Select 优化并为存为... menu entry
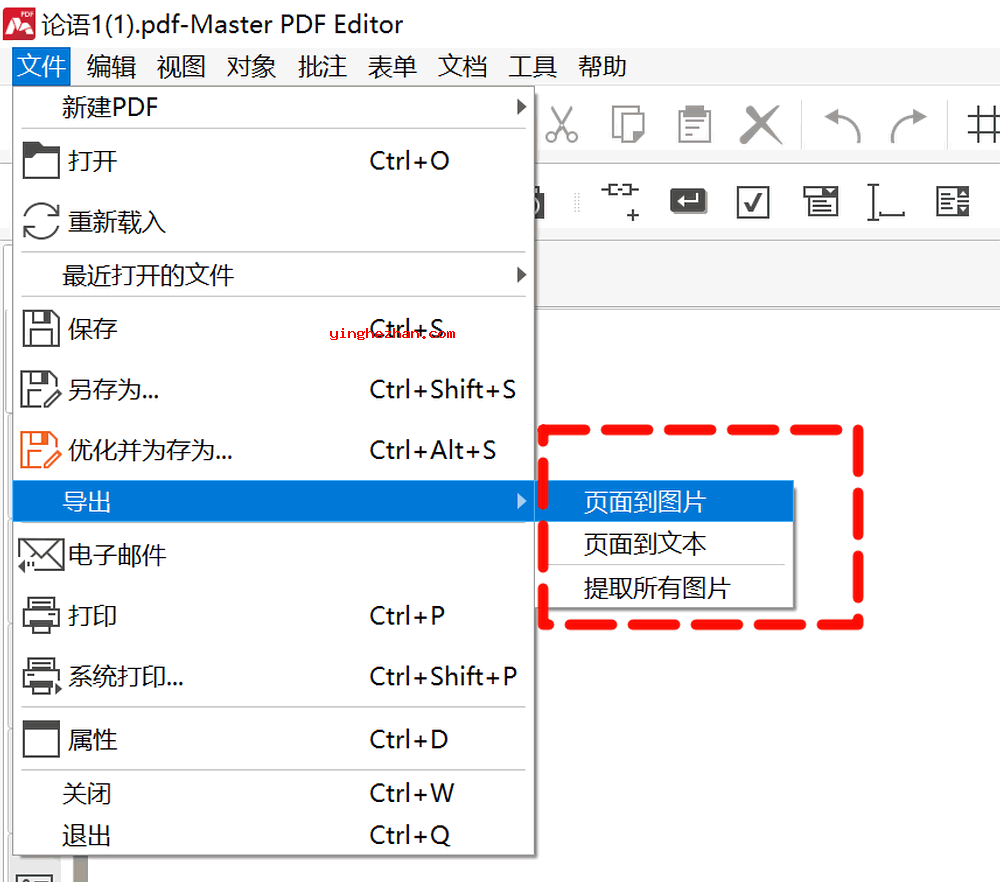Image resolution: width=1000 pixels, height=882 pixels. pyautogui.click(x=273, y=450)
